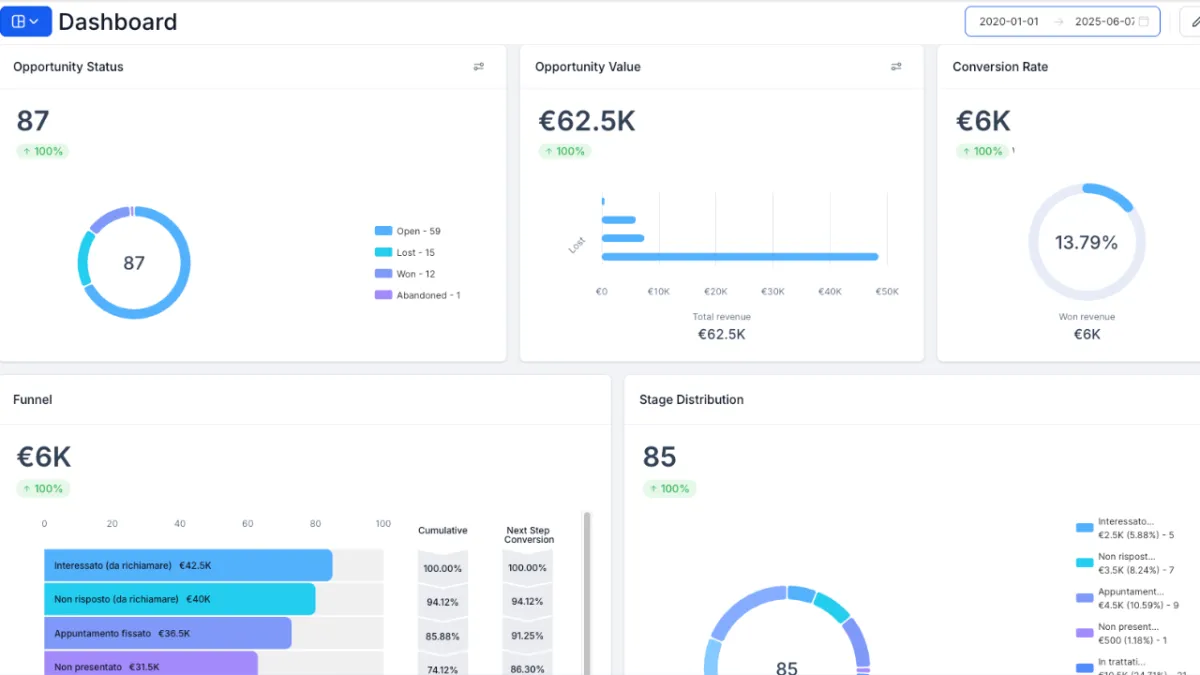
Task: Click the large €62.5K Opportunity Value figure
Action: click(x=587, y=121)
